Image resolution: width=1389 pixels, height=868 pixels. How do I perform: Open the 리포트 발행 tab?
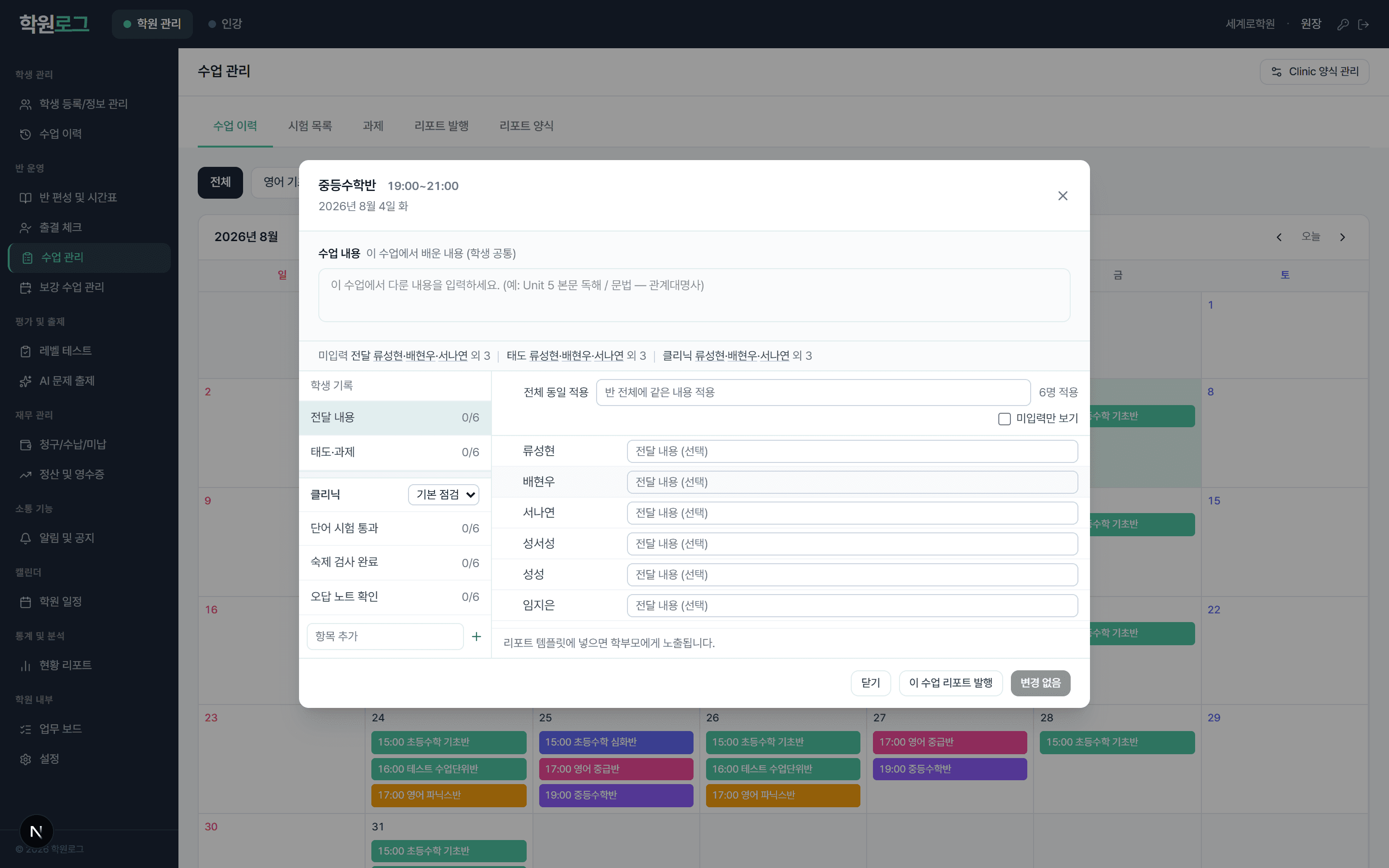(441, 126)
